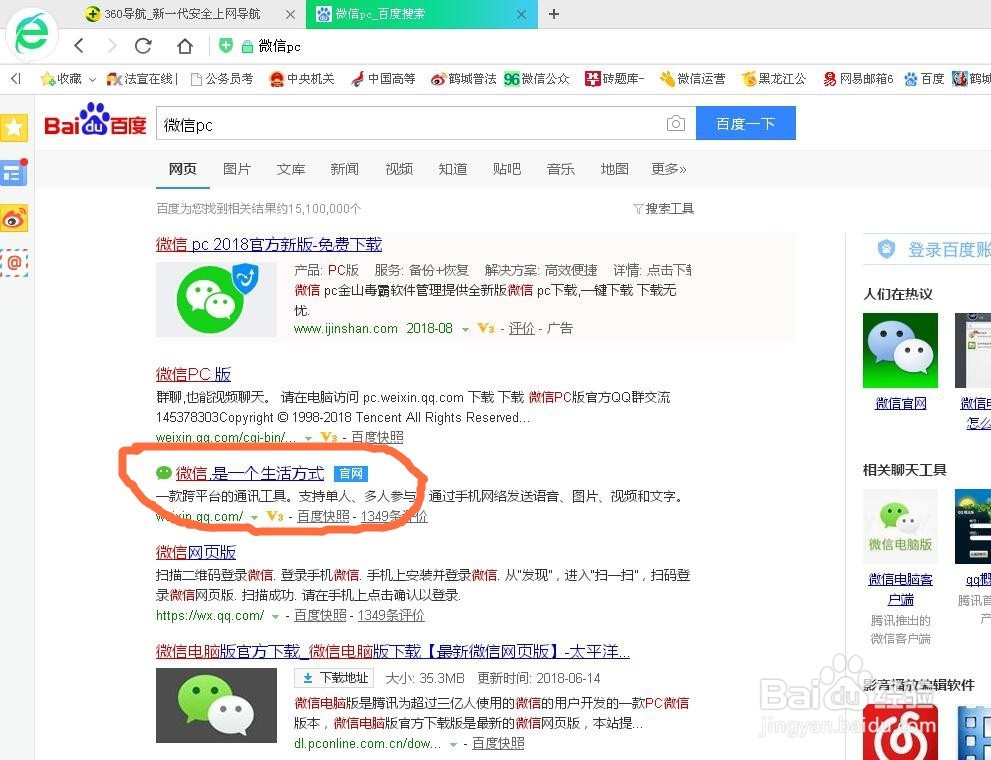Click the browser back arrow

click(79, 45)
